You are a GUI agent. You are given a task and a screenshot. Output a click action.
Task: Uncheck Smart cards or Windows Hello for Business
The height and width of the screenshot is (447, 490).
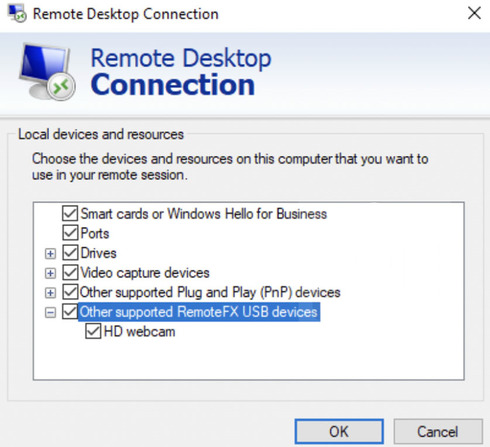coord(70,213)
